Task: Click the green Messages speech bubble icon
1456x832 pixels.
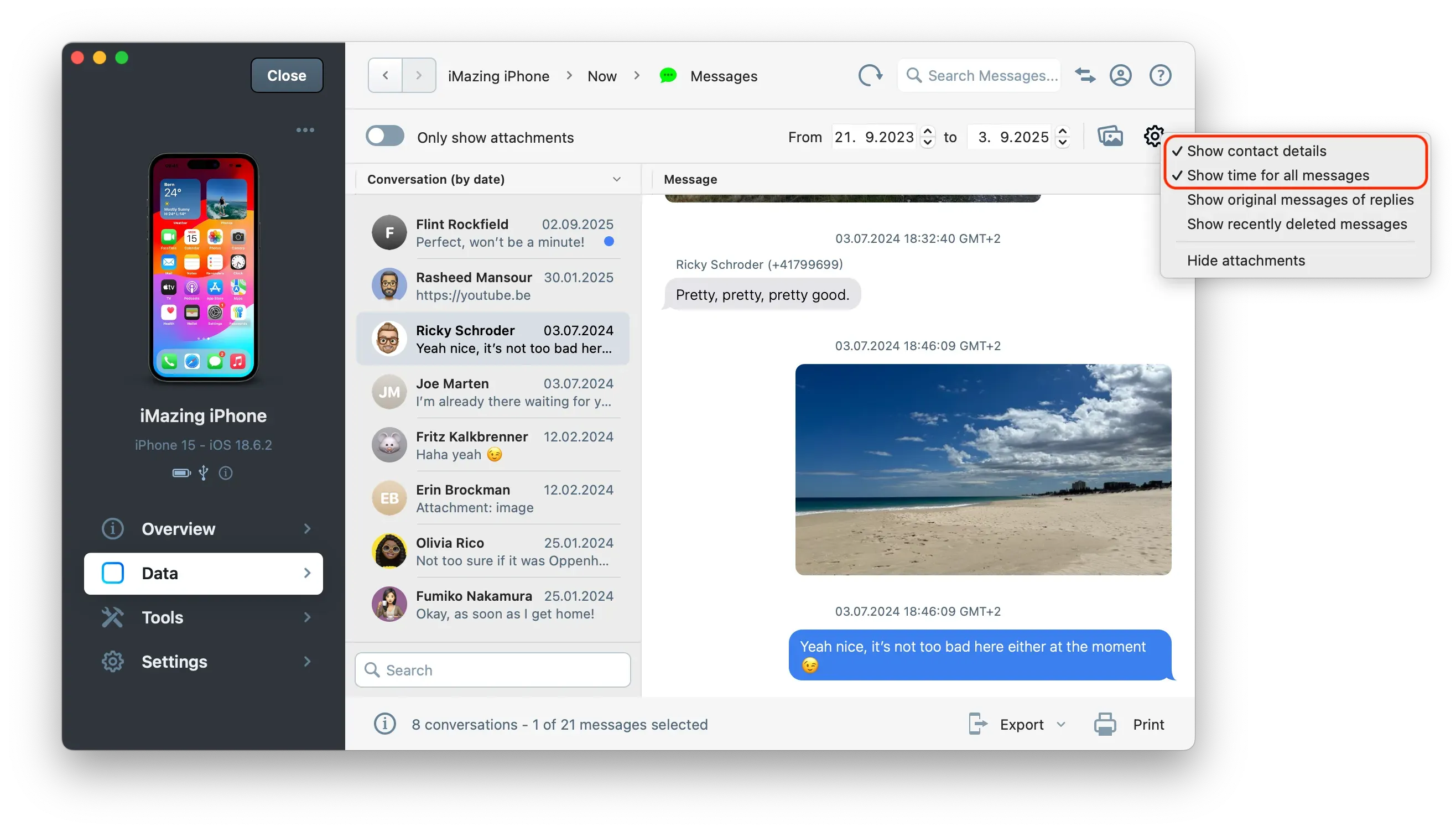Action: click(668, 75)
